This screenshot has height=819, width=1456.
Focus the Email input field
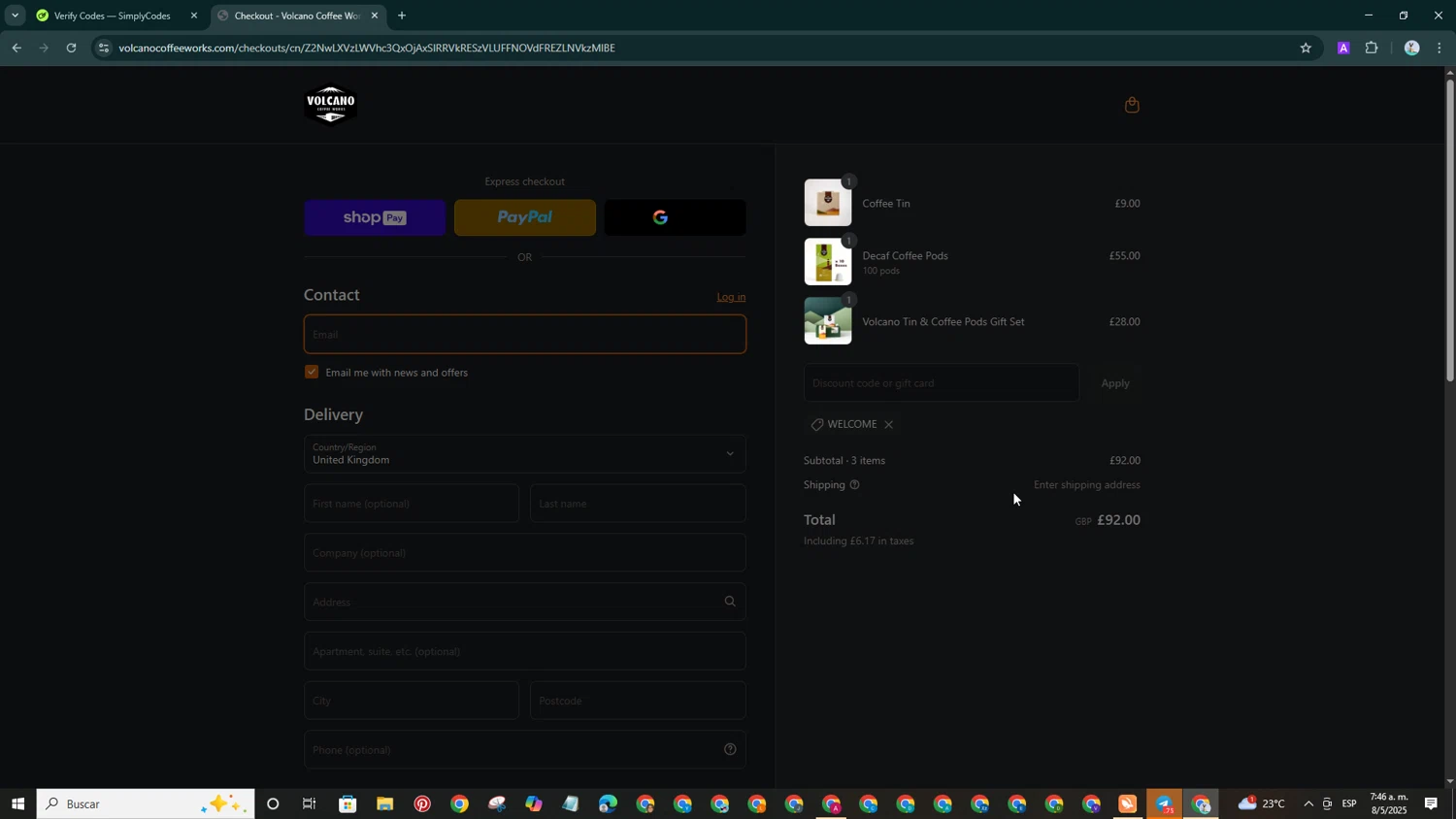(525, 334)
